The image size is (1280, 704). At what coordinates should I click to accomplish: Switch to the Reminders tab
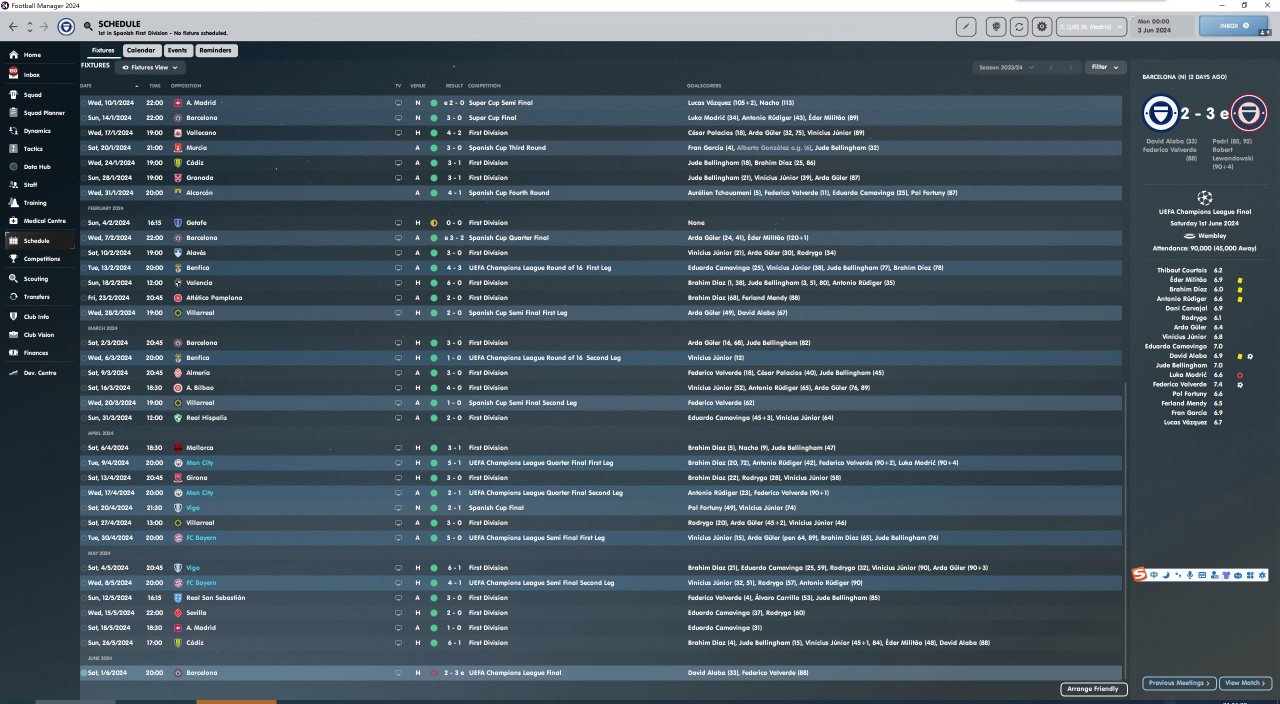click(215, 50)
